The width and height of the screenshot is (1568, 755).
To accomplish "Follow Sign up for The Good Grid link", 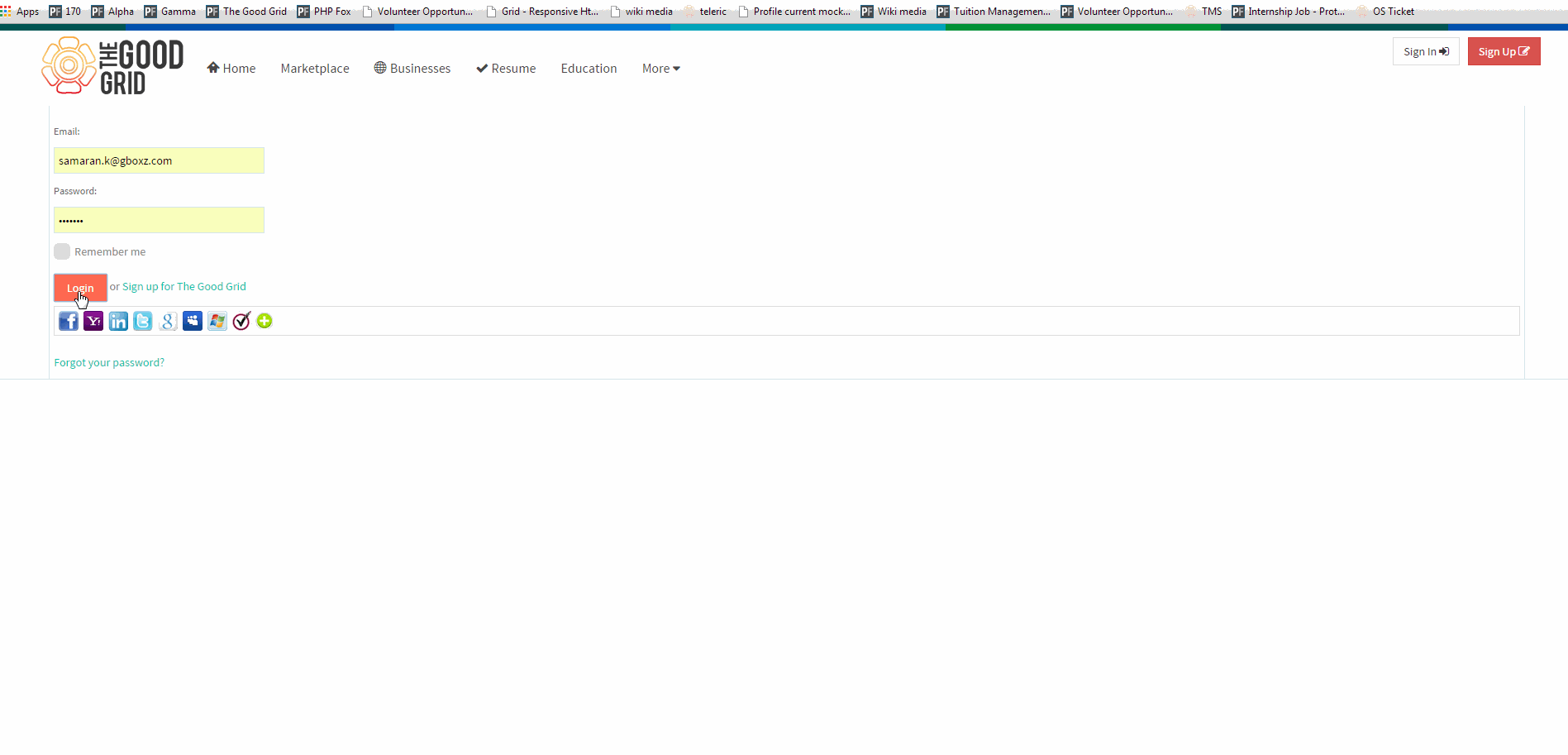I will click(x=184, y=287).
